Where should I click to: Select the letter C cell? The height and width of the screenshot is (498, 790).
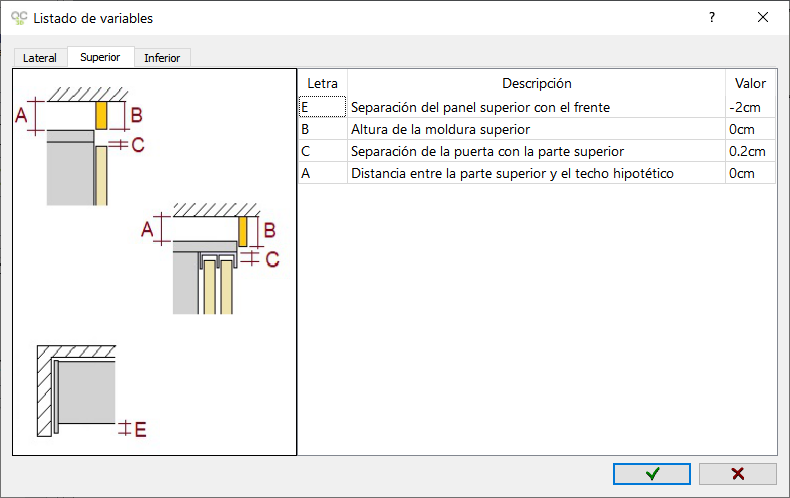pos(322,151)
